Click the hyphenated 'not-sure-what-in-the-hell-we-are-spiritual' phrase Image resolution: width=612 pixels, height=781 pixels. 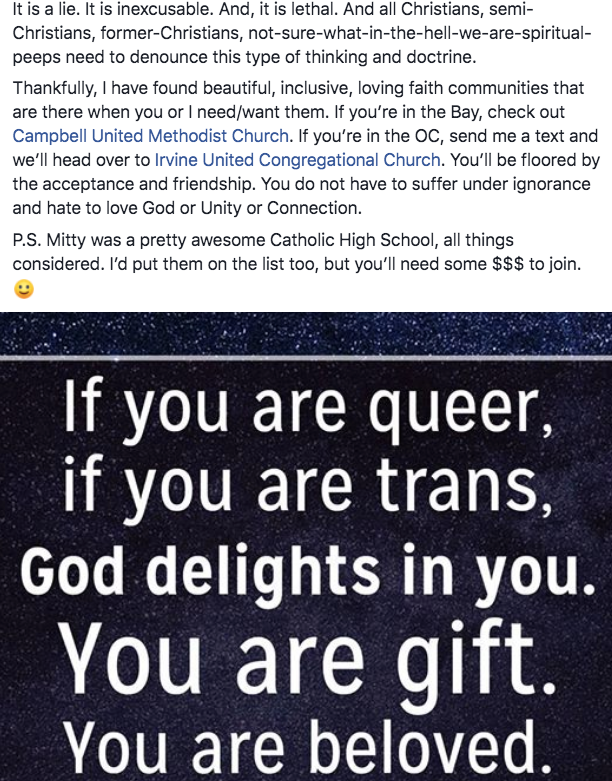pyautogui.click(x=420, y=33)
